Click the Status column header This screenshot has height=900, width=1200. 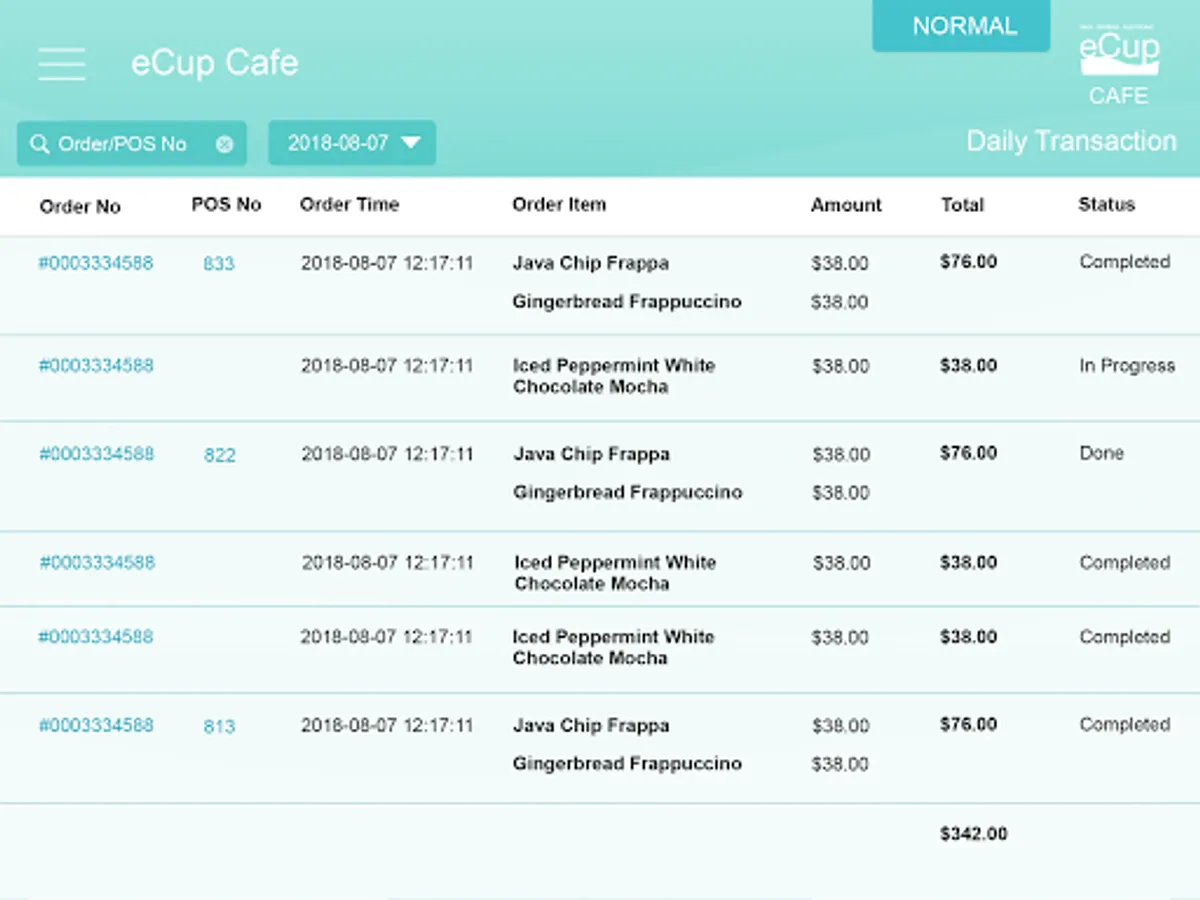(1106, 204)
